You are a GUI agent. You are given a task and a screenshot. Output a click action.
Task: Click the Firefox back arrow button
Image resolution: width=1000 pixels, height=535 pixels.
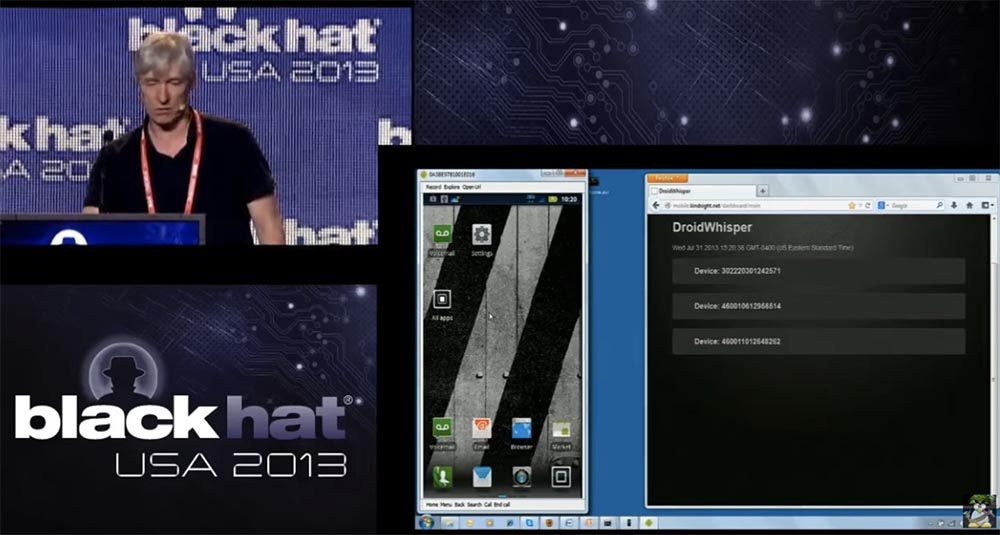coord(656,205)
